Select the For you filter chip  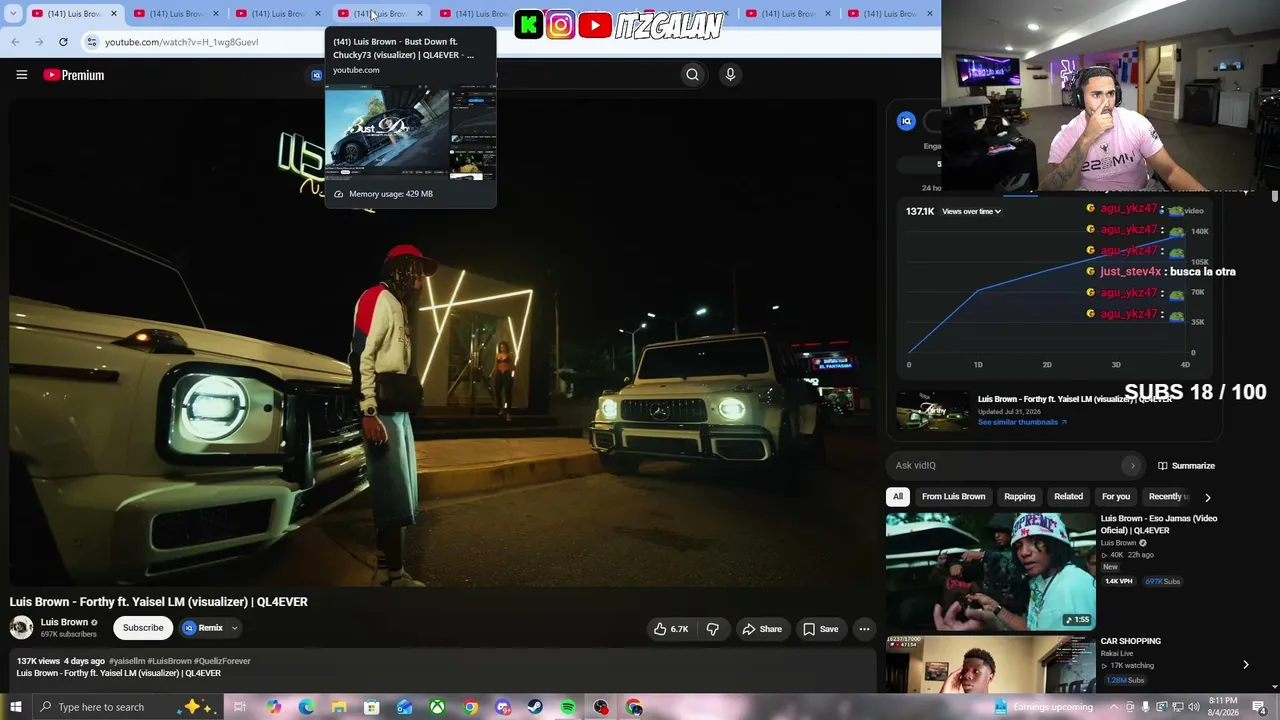coord(1116,496)
